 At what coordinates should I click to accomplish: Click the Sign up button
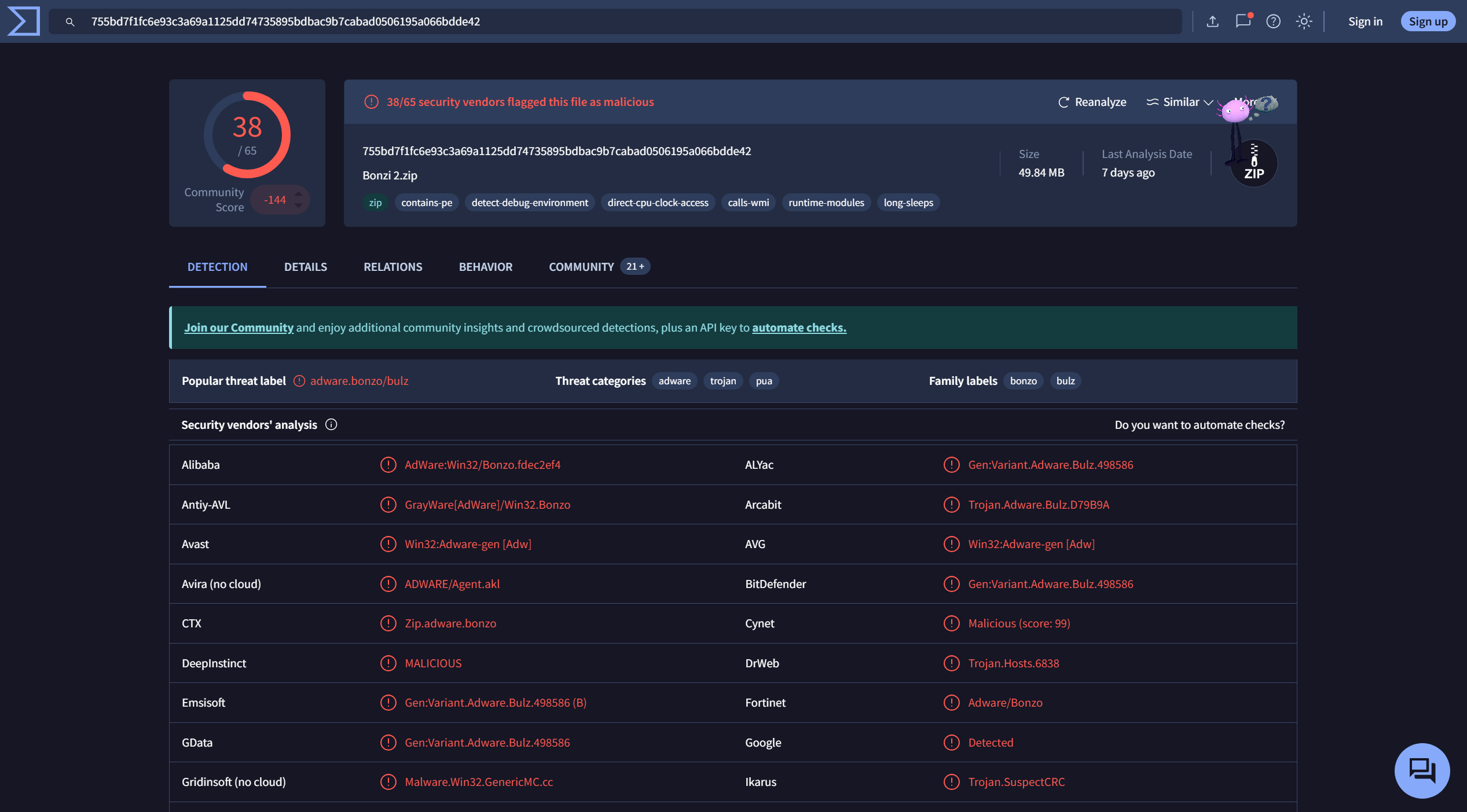(1428, 21)
